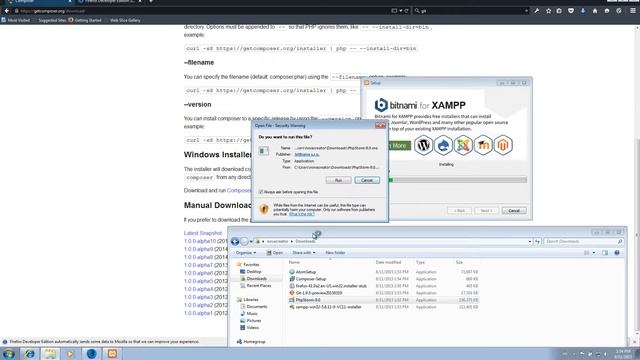The width and height of the screenshot is (640, 360).
Task: Click the Explorer address refresh icon
Action: [x=538, y=242]
